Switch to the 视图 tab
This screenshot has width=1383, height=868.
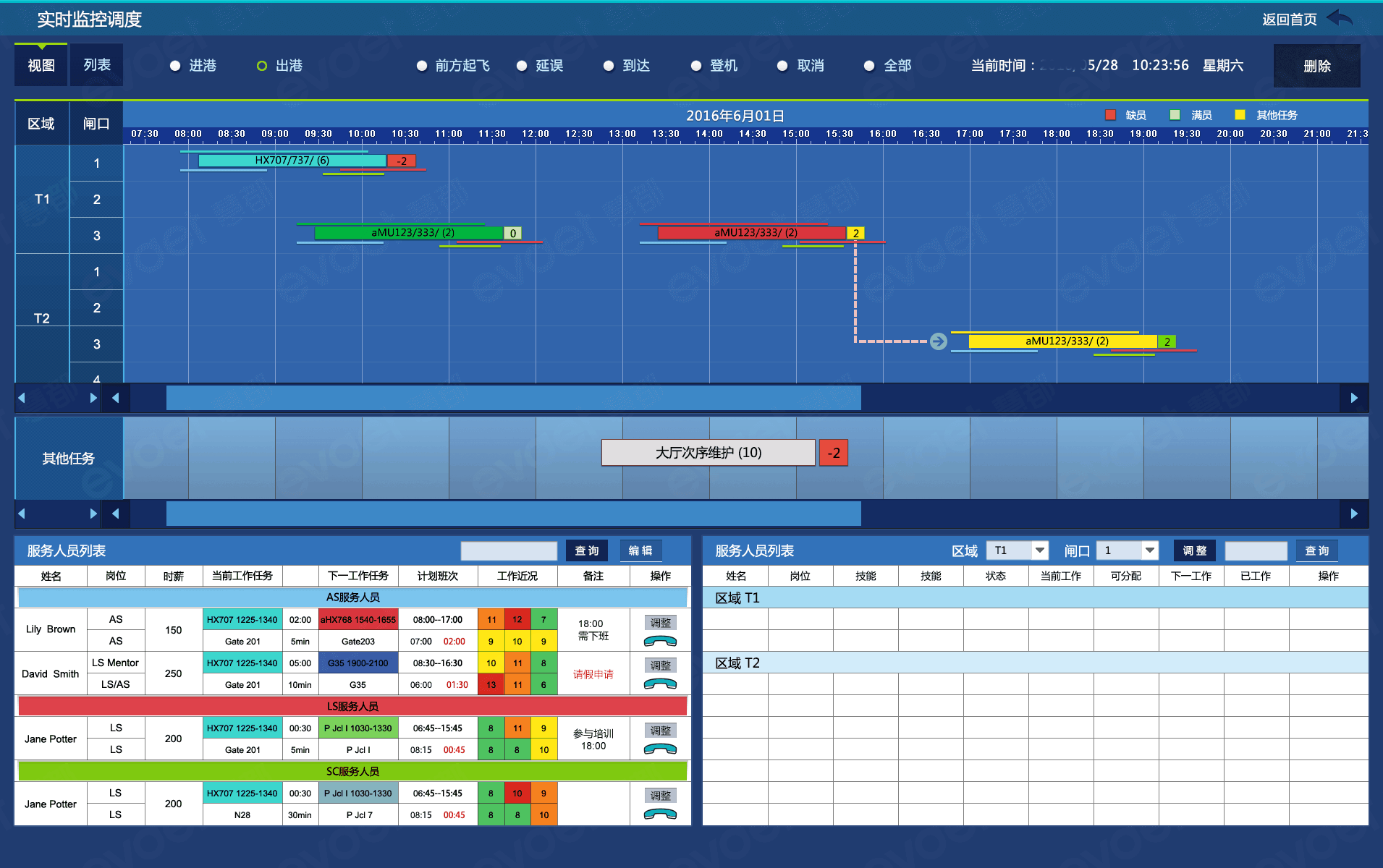pos(41,65)
